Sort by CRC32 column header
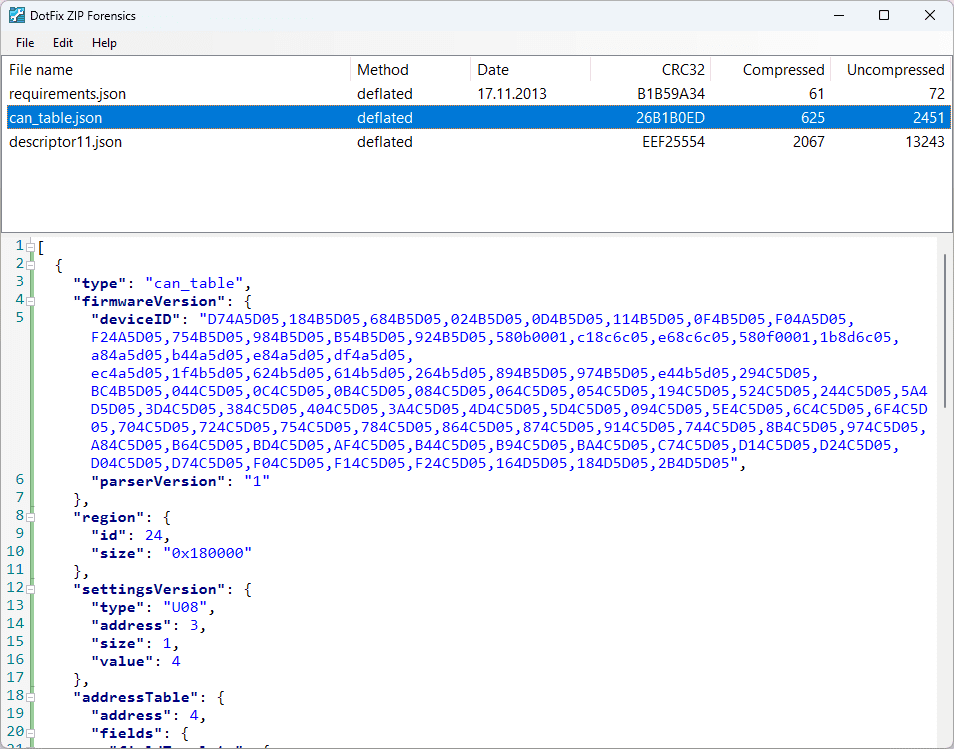Screen dimensions: 954x749 point(650,69)
